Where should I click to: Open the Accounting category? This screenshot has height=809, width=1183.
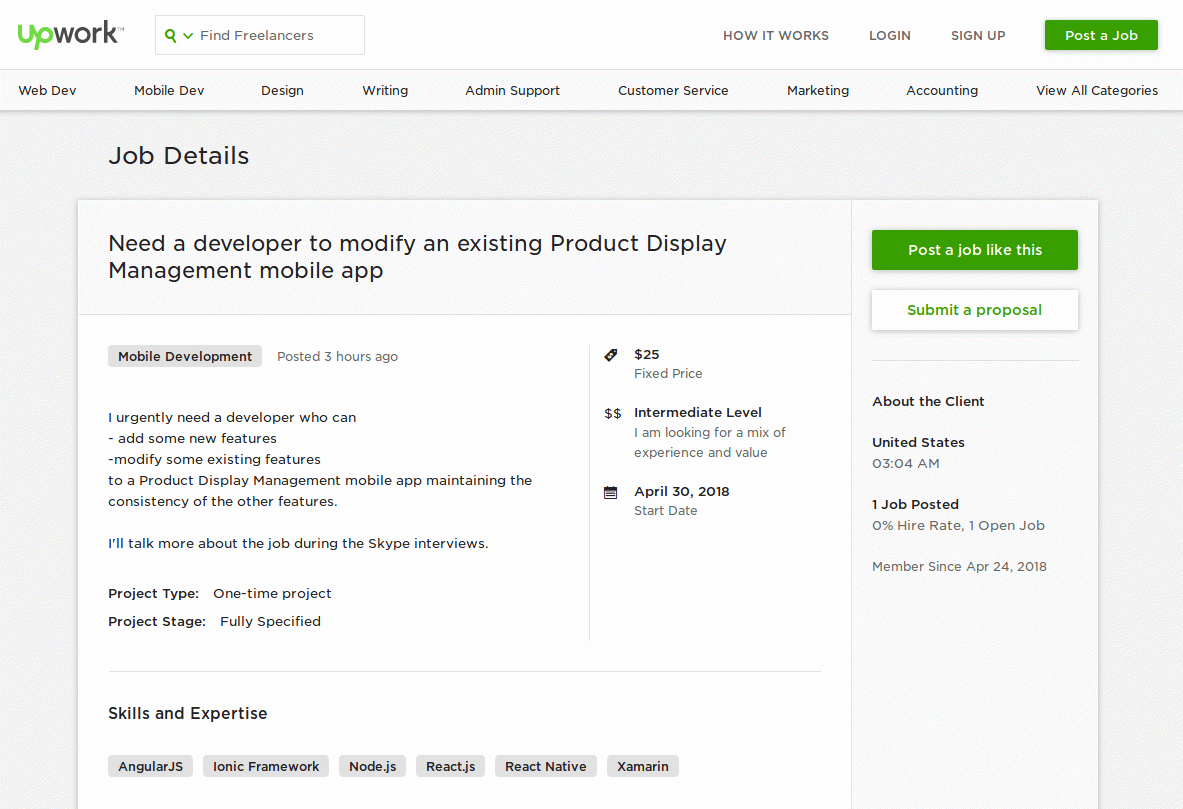(x=942, y=91)
